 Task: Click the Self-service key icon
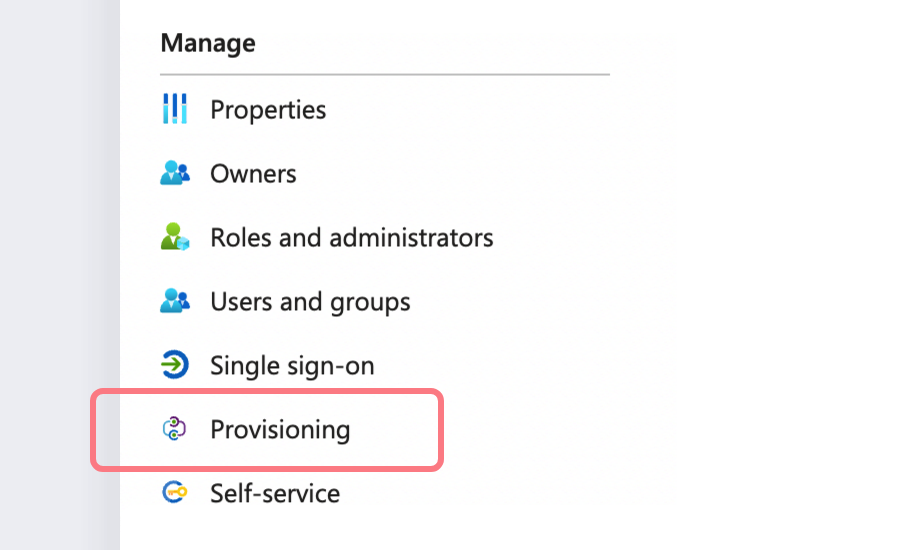[175, 493]
